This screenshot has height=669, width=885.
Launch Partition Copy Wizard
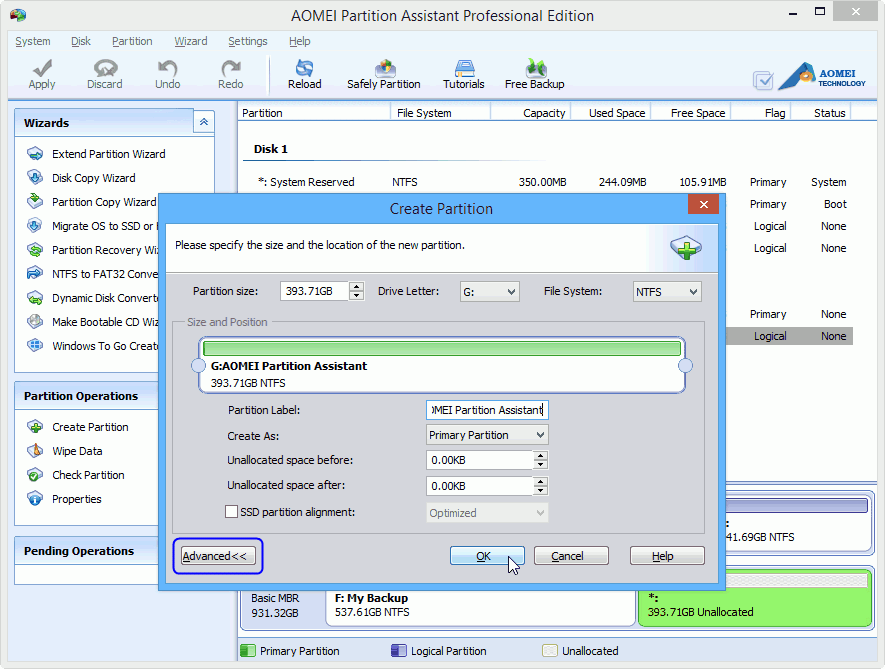coord(91,202)
